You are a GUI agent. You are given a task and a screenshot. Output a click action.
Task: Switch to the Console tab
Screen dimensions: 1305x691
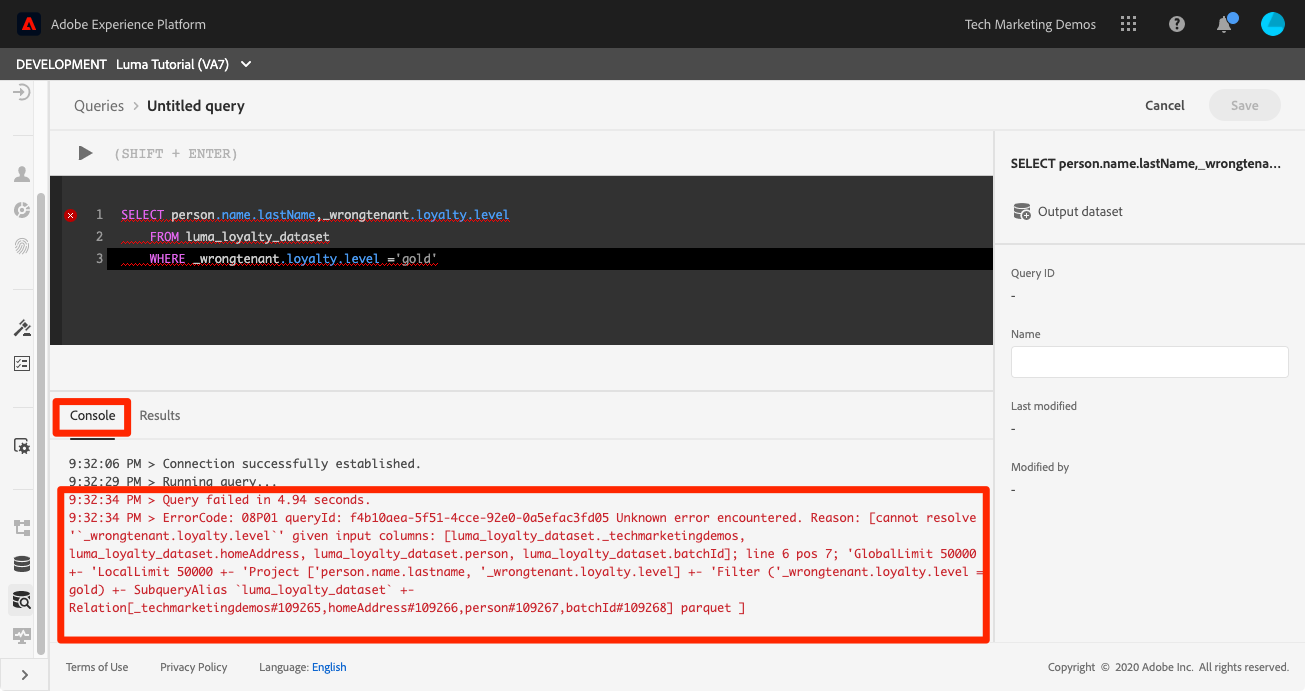click(92, 416)
